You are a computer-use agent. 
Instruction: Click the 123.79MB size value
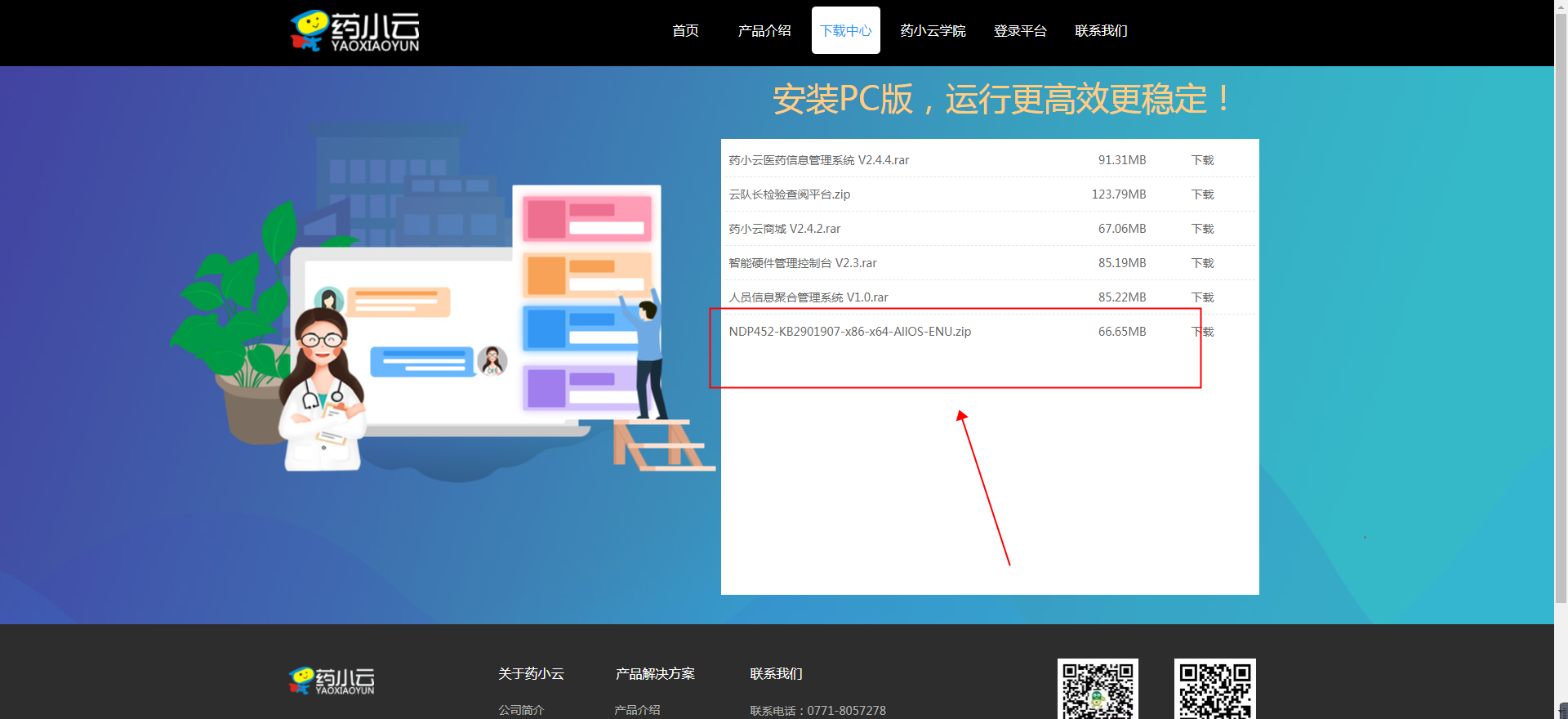pos(1119,194)
